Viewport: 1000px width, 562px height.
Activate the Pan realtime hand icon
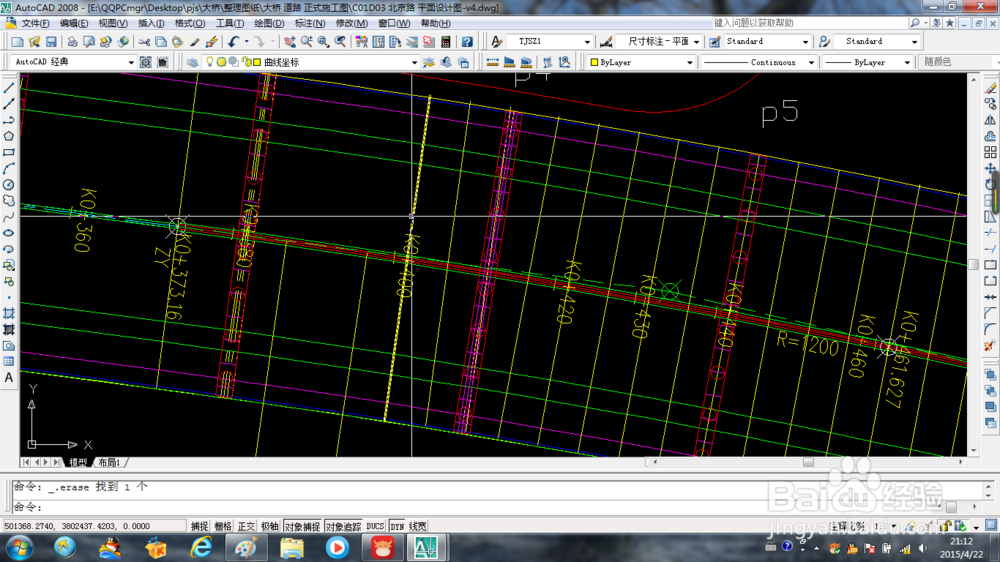tap(290, 42)
